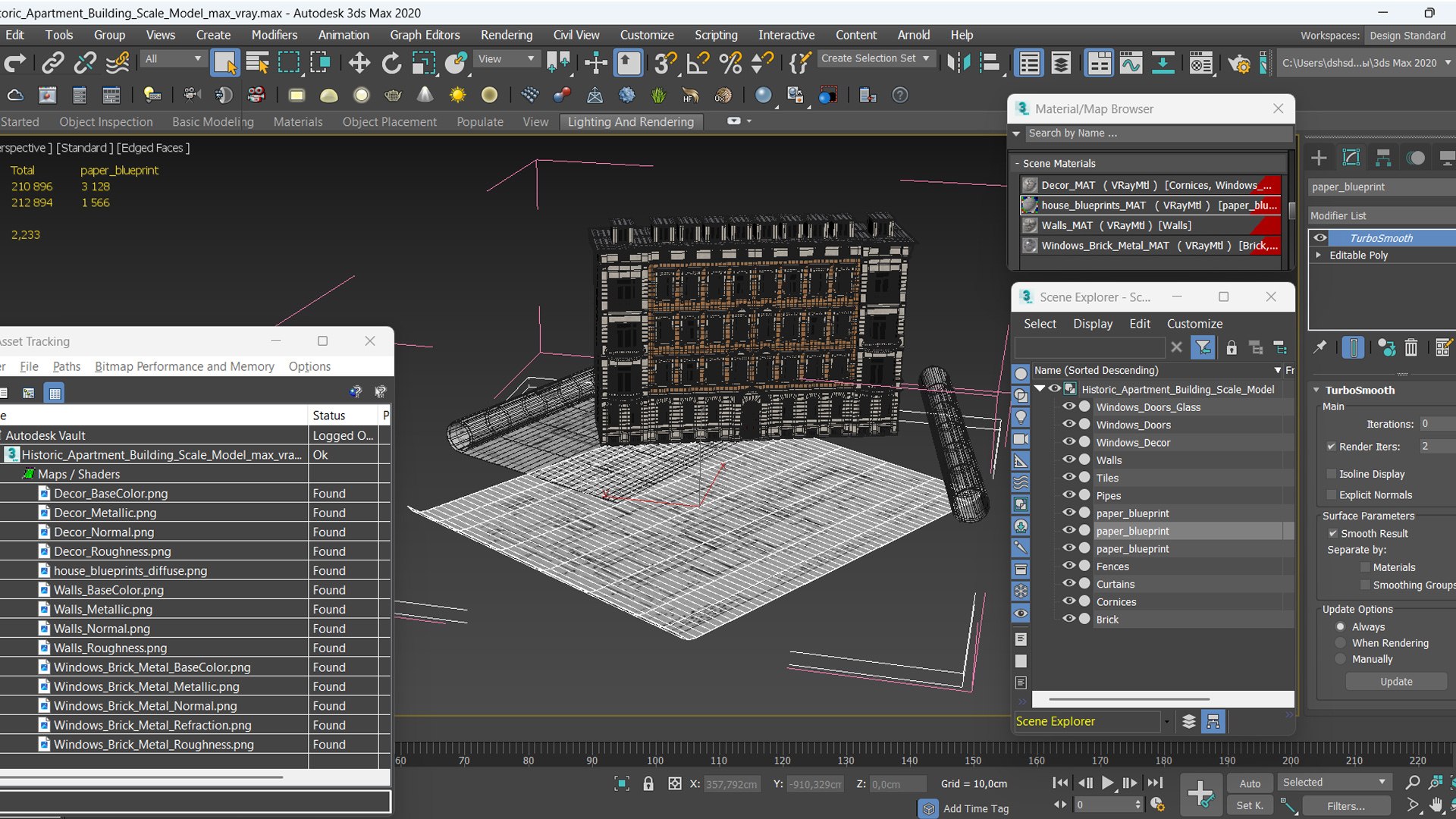The image size is (1456, 819).
Task: Remove modifier with trash icon
Action: click(x=1410, y=347)
